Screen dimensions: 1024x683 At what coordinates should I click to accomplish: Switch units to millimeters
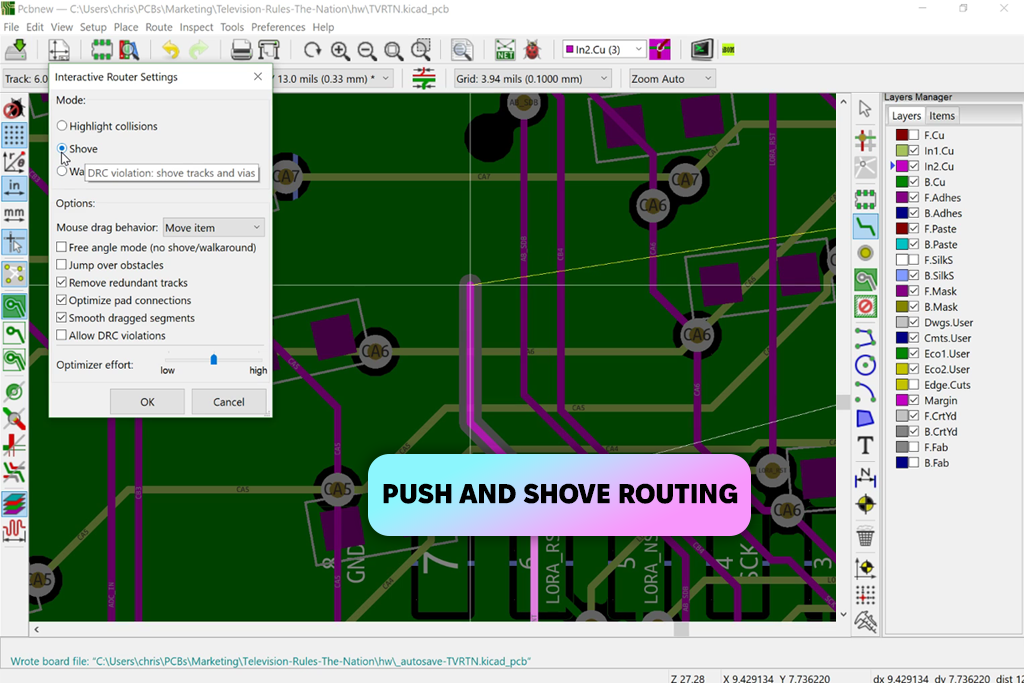[14, 213]
